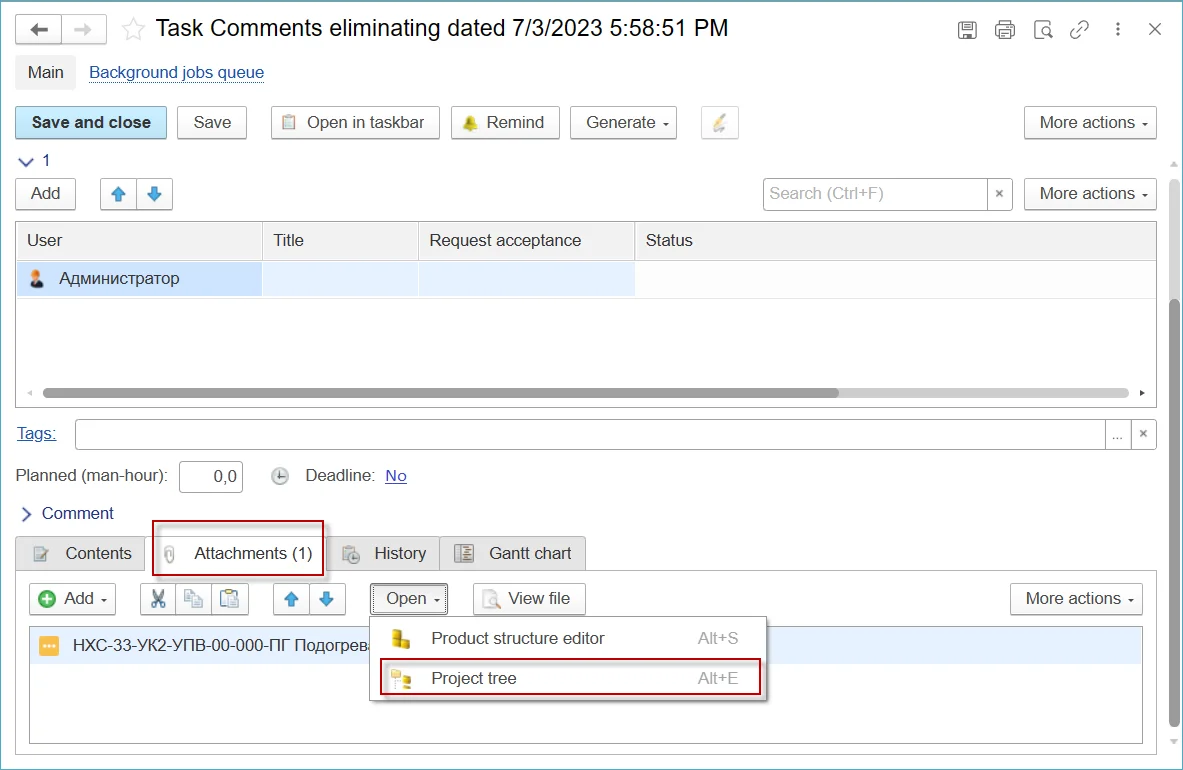Collapse the section labeled 1
This screenshot has height=770, width=1183.
coord(26,161)
